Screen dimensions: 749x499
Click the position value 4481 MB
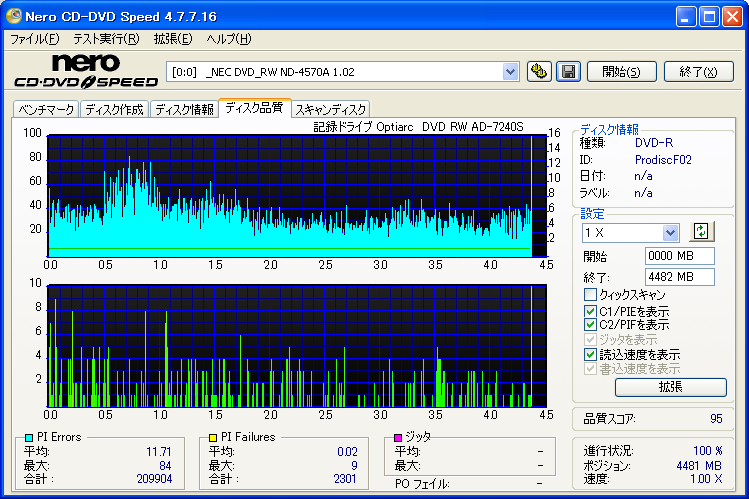(699, 466)
